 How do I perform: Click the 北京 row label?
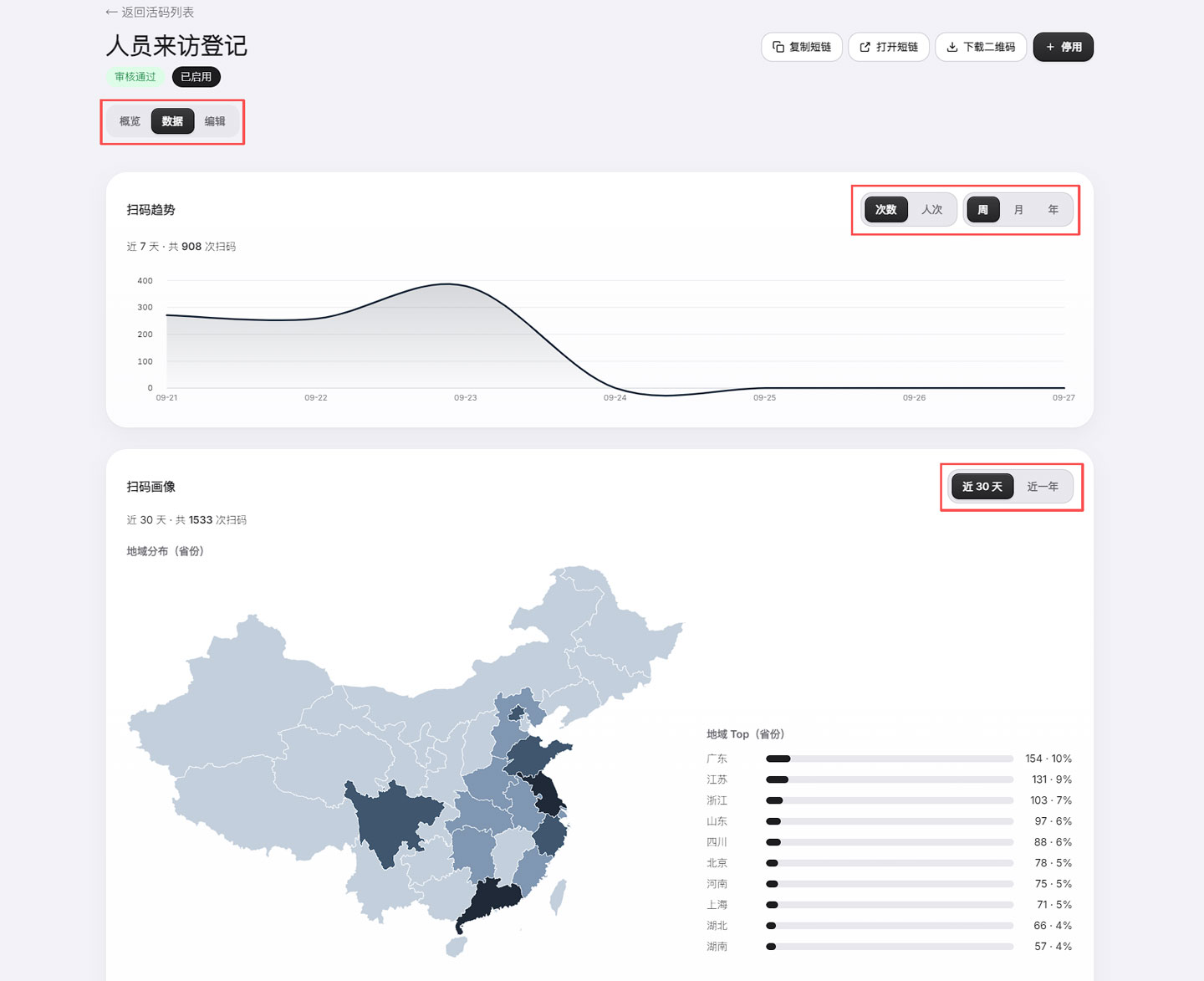[x=717, y=863]
